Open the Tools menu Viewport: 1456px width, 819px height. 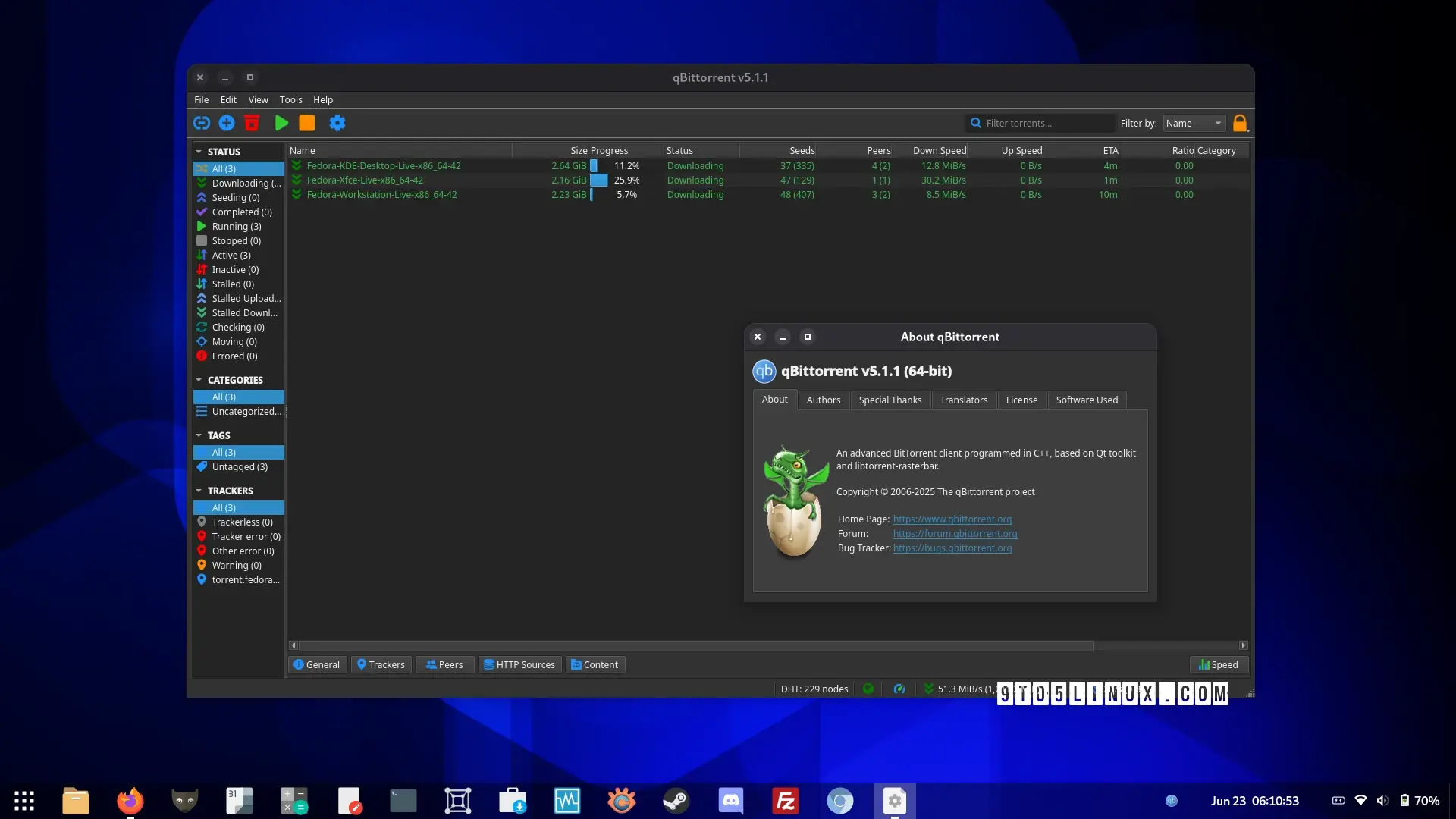(290, 99)
